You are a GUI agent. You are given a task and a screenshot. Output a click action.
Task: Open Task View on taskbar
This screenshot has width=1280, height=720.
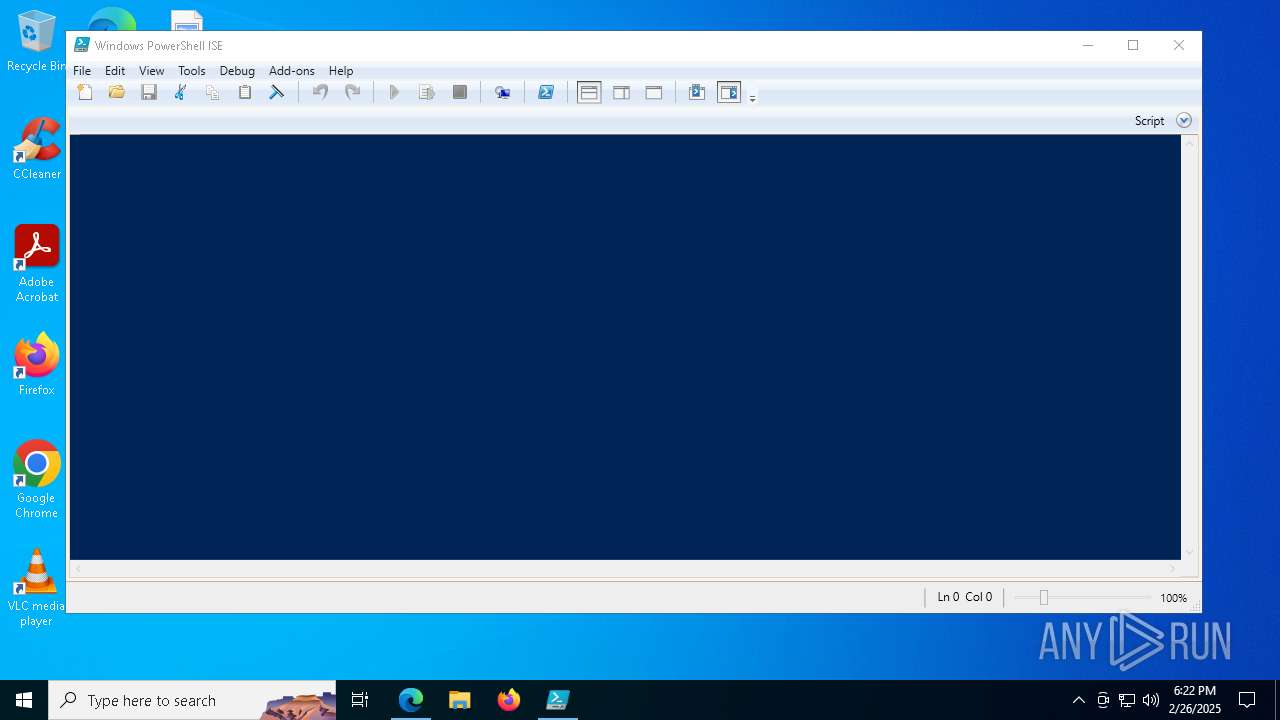click(360, 700)
